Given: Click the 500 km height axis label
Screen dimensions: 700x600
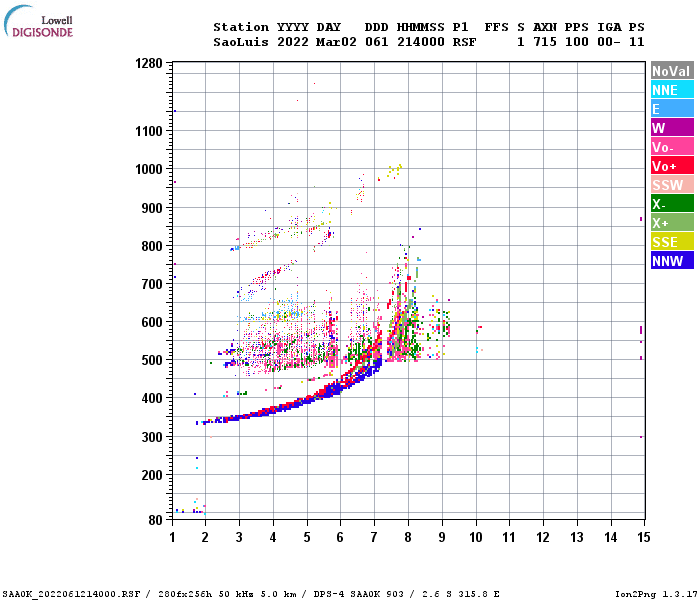Looking at the screenshot, I should (x=152, y=360).
